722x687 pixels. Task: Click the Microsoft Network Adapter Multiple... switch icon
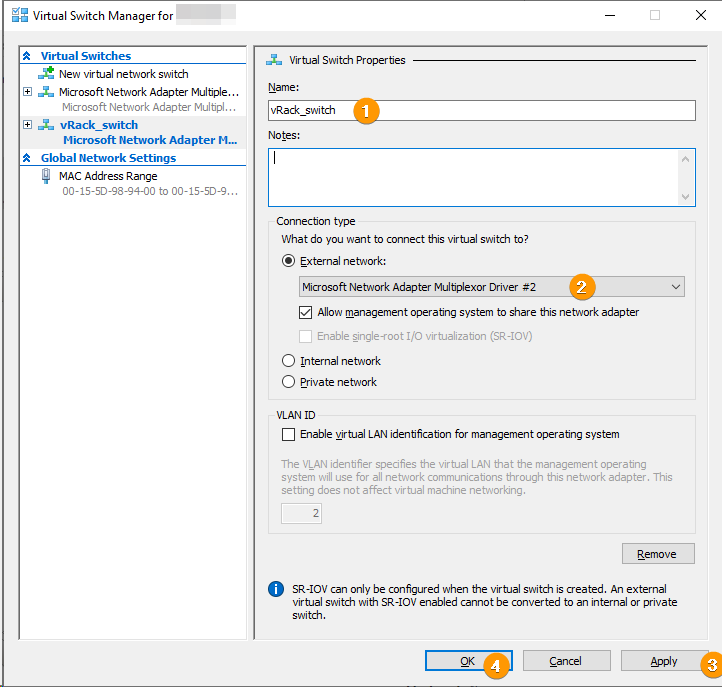[46, 92]
